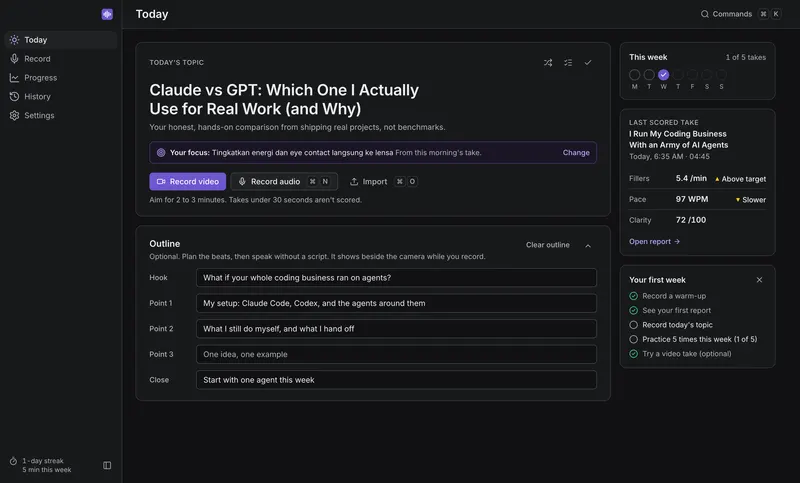
Task: Toggle Record today's topic checklist item
Action: coord(671,325)
